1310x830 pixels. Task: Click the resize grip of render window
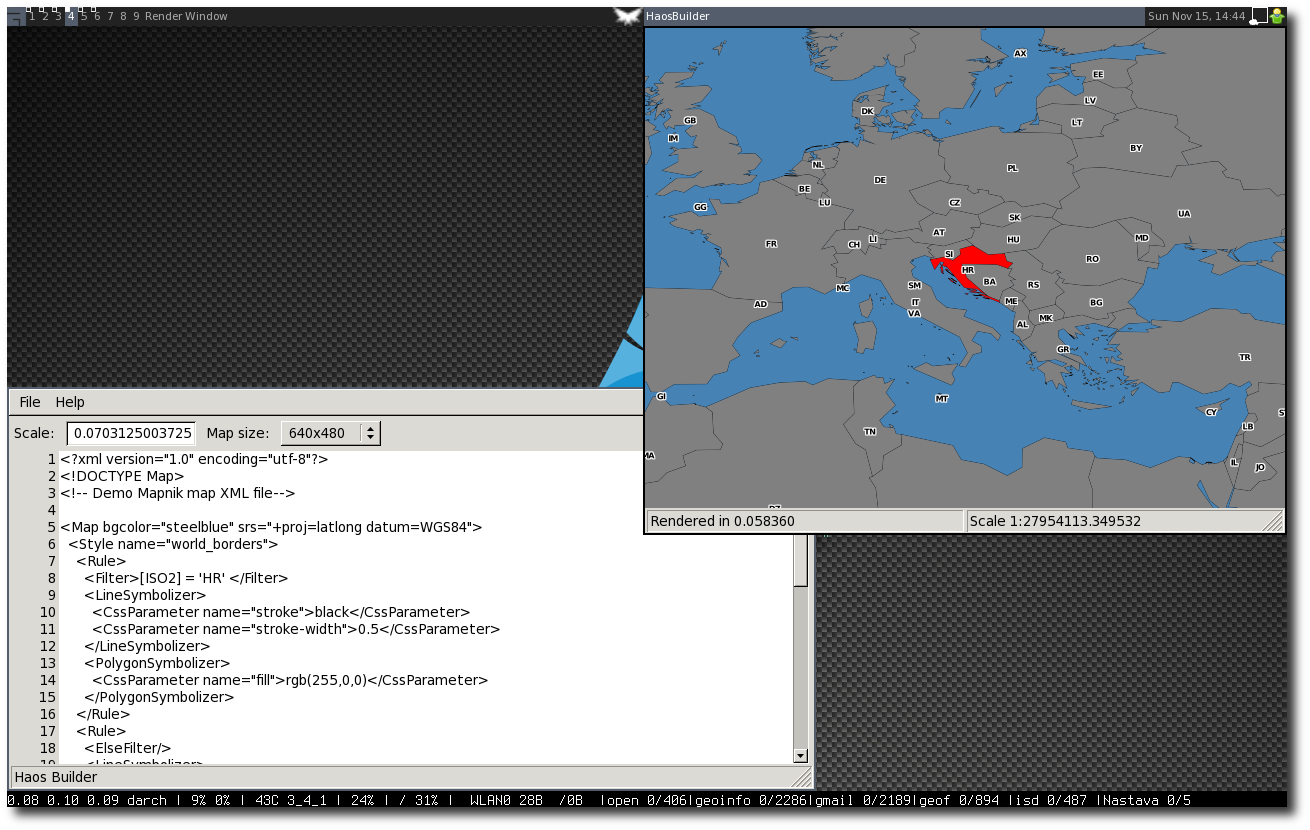[1272, 521]
